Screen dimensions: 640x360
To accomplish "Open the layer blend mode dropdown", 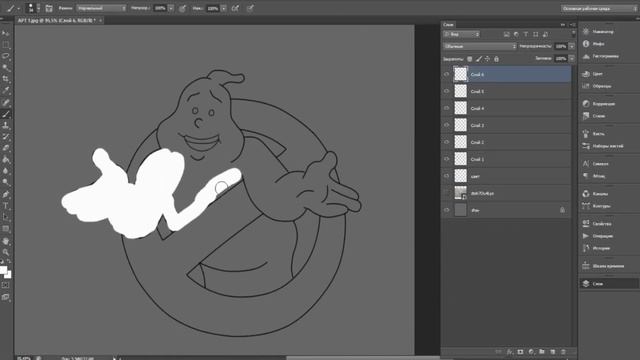I will point(480,47).
